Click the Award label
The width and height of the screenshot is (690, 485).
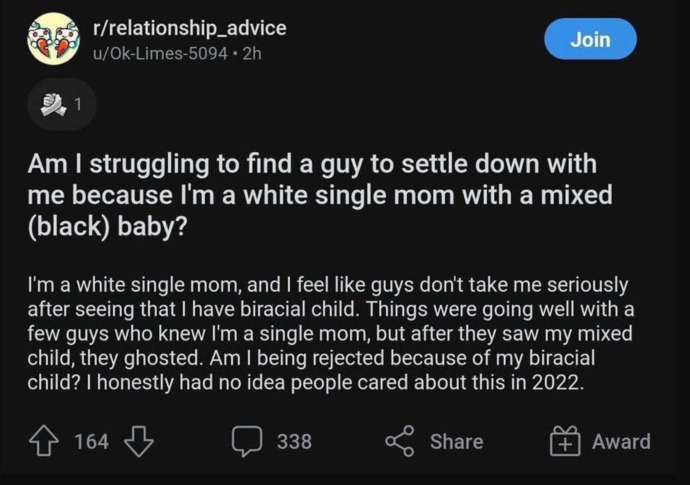[x=620, y=441]
